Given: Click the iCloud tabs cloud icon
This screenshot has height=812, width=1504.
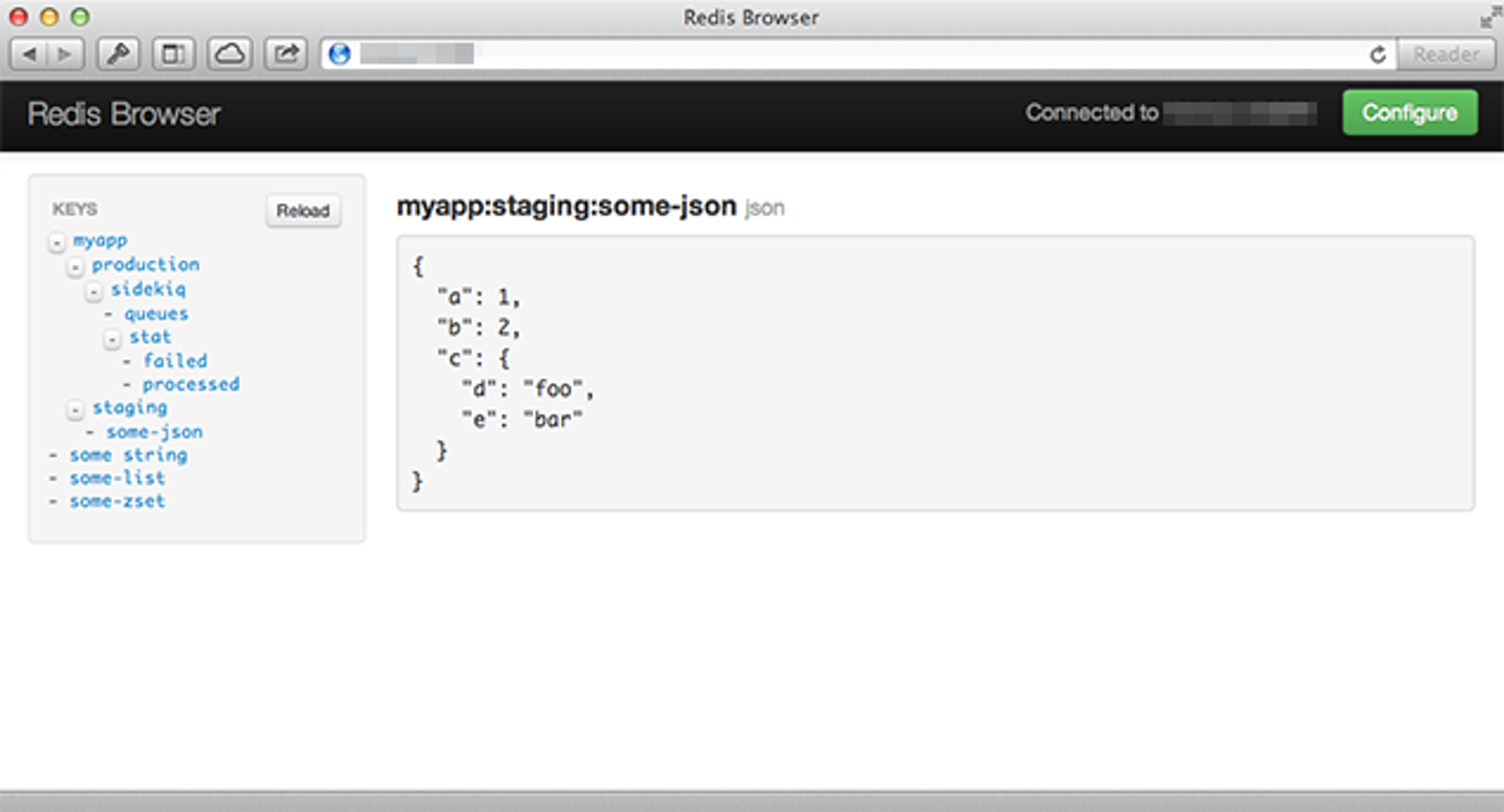Looking at the screenshot, I should tap(230, 54).
